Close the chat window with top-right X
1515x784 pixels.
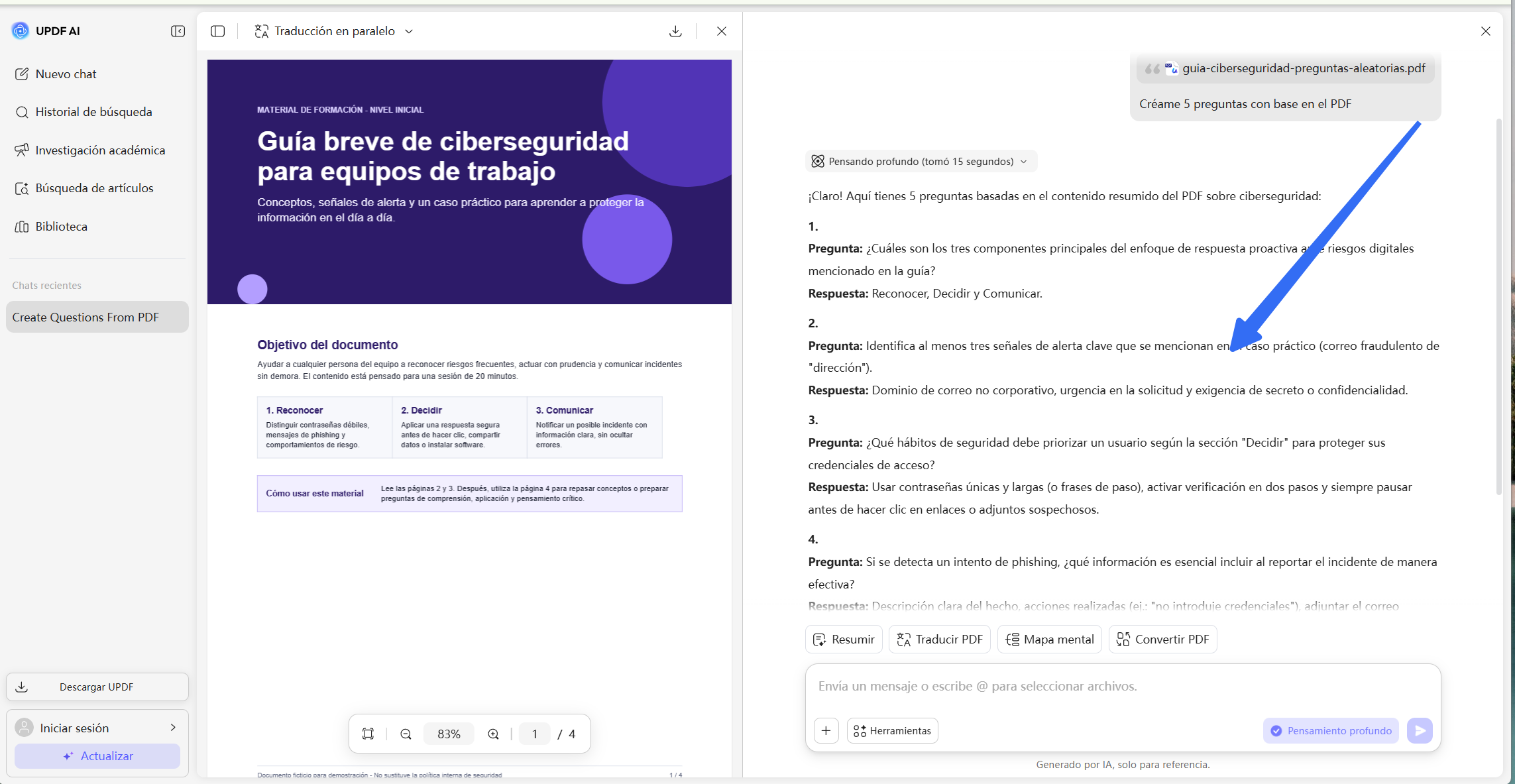(x=1486, y=31)
